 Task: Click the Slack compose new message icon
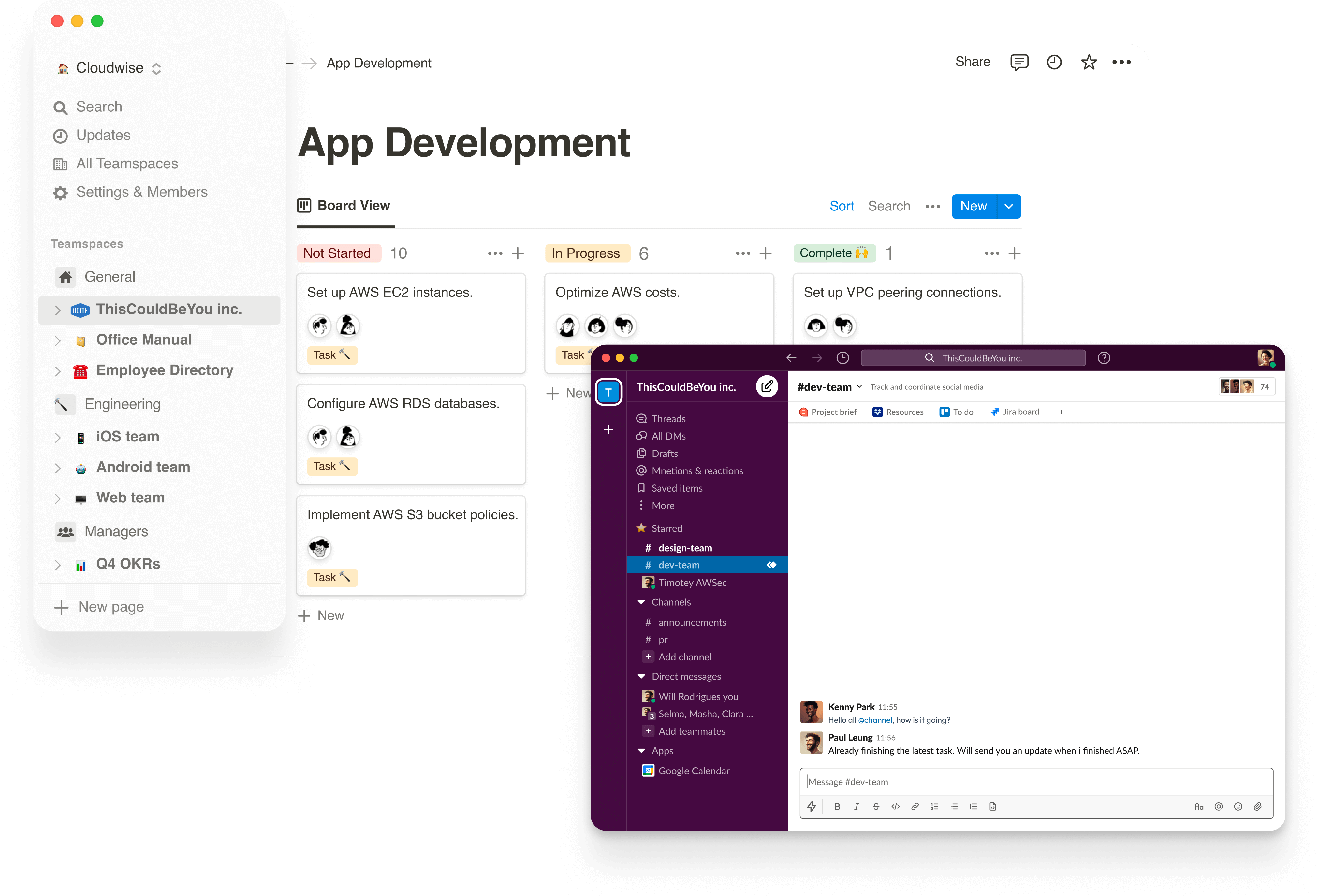point(767,386)
